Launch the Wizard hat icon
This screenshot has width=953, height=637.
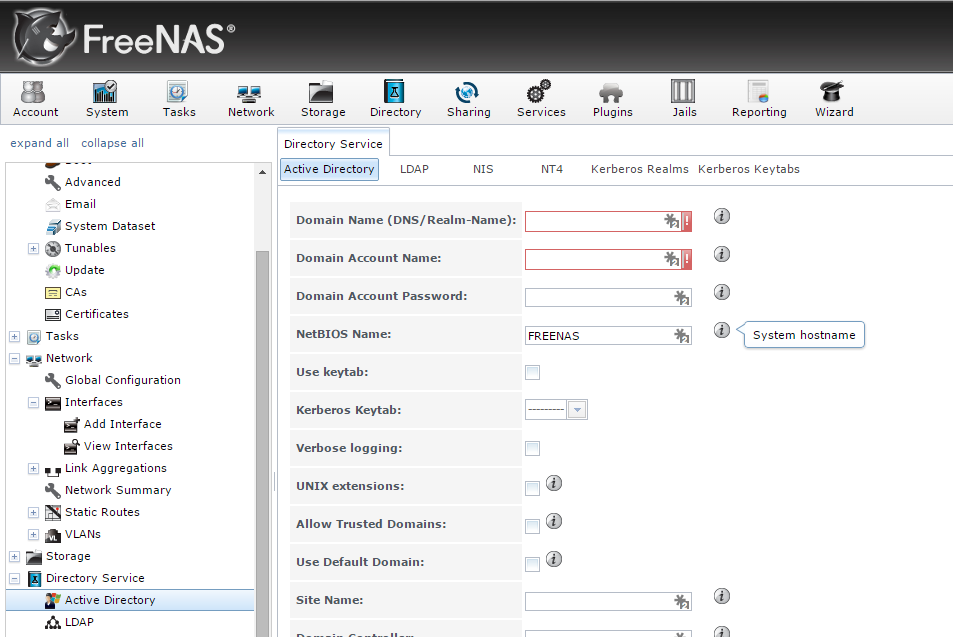click(832, 92)
